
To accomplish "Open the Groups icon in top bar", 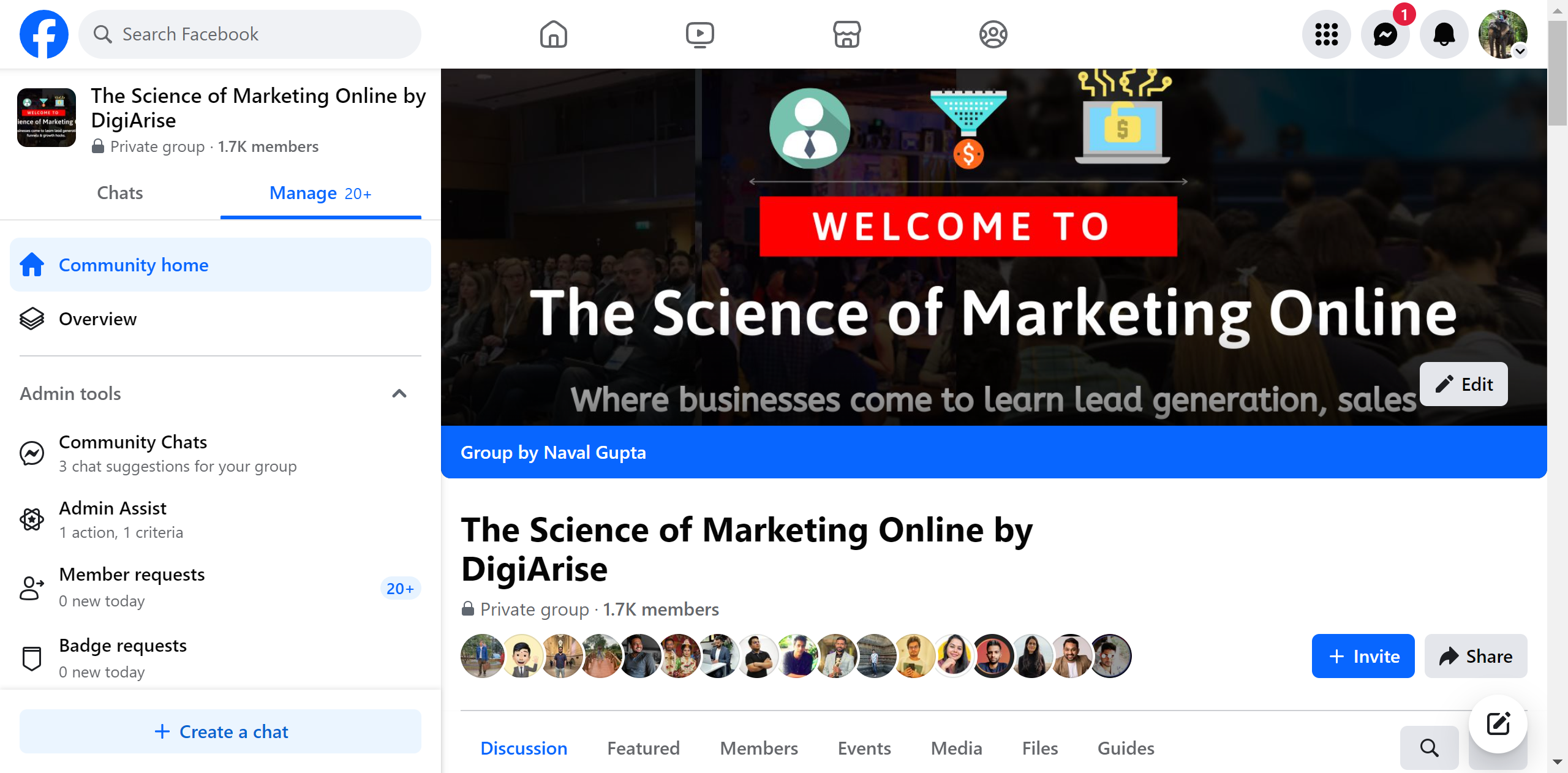I will point(993,34).
